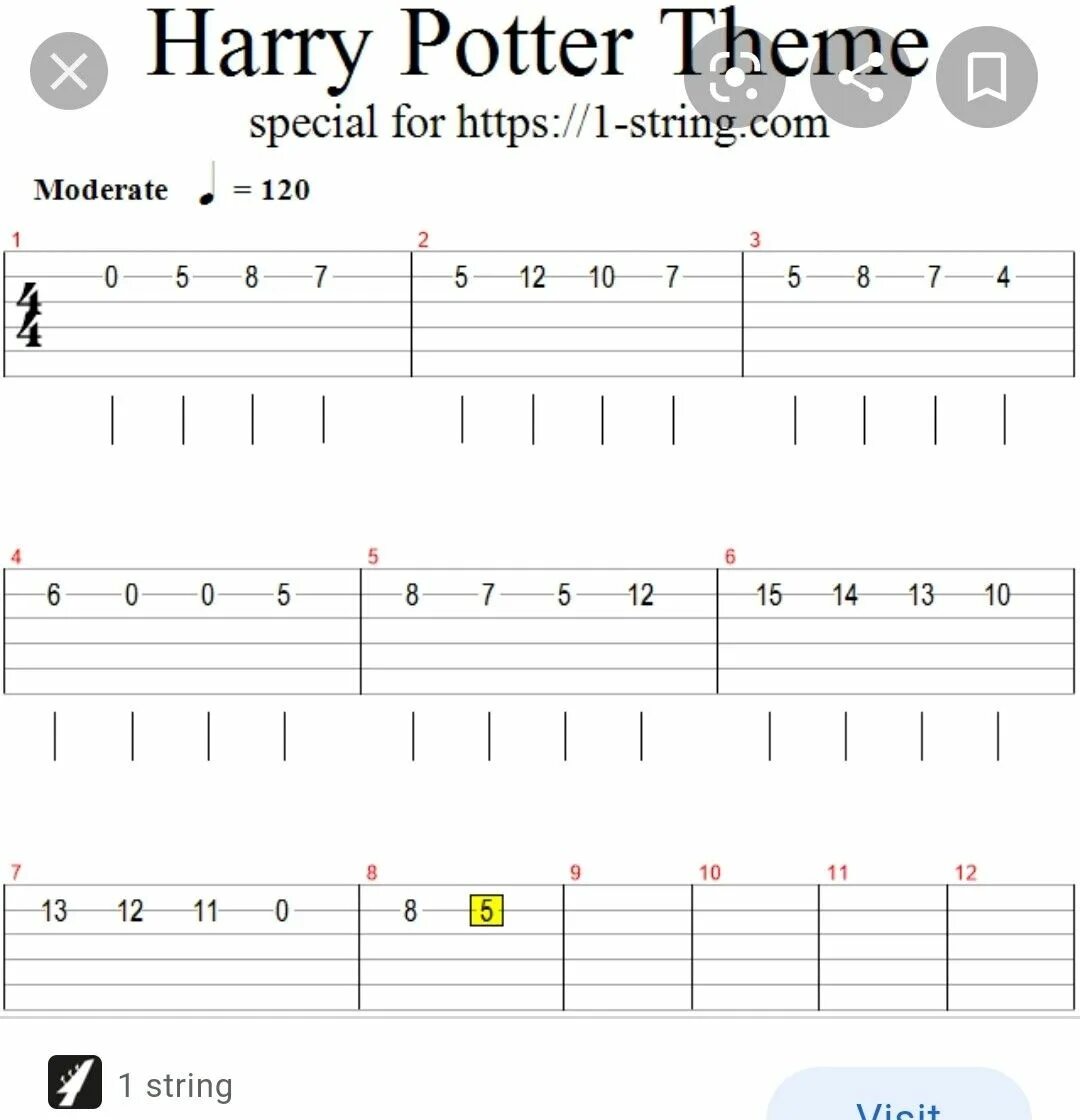The width and height of the screenshot is (1080, 1120).
Task: Click the 1-string.com URL subtitle
Action: pos(539,123)
